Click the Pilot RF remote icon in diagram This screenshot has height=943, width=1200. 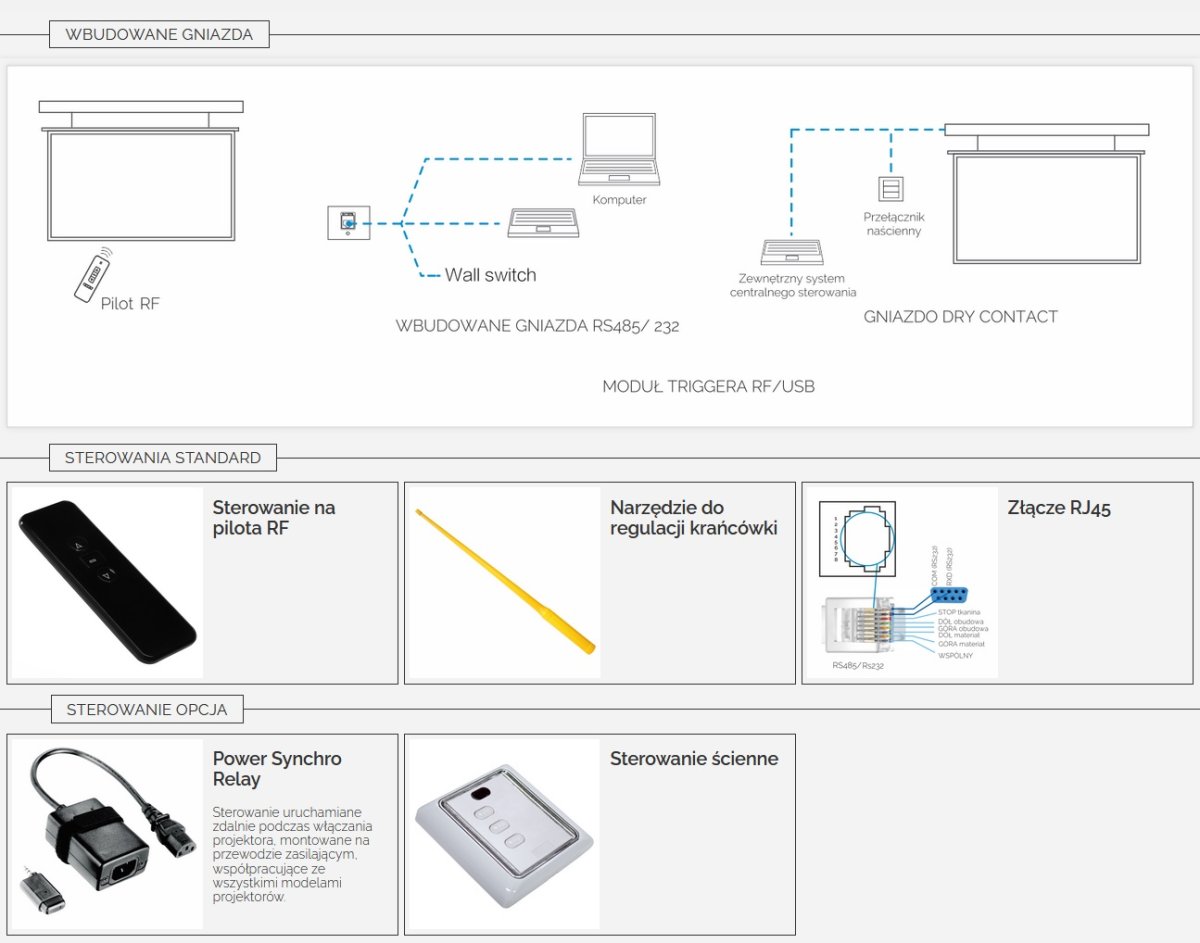(x=94, y=274)
